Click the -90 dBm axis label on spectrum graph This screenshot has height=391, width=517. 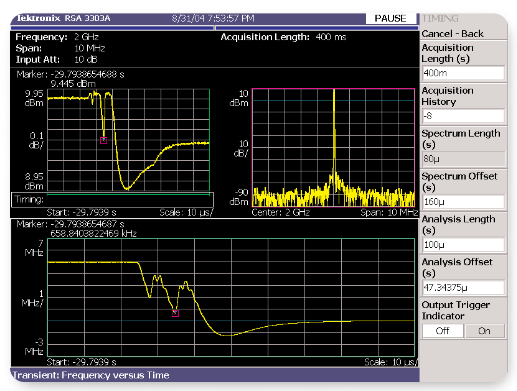pos(239,197)
